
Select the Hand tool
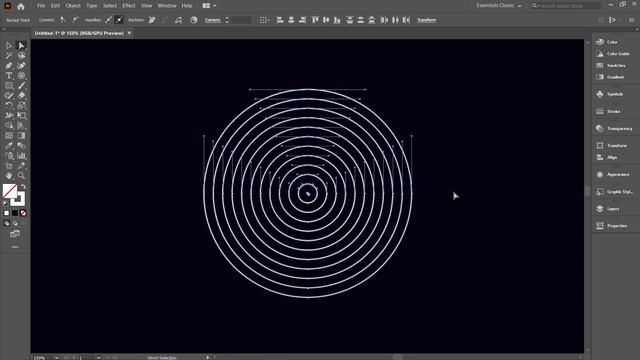coord(9,176)
